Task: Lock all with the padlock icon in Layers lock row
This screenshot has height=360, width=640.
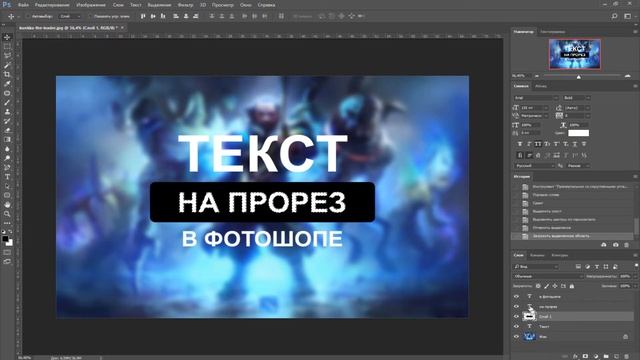Action: click(572, 286)
